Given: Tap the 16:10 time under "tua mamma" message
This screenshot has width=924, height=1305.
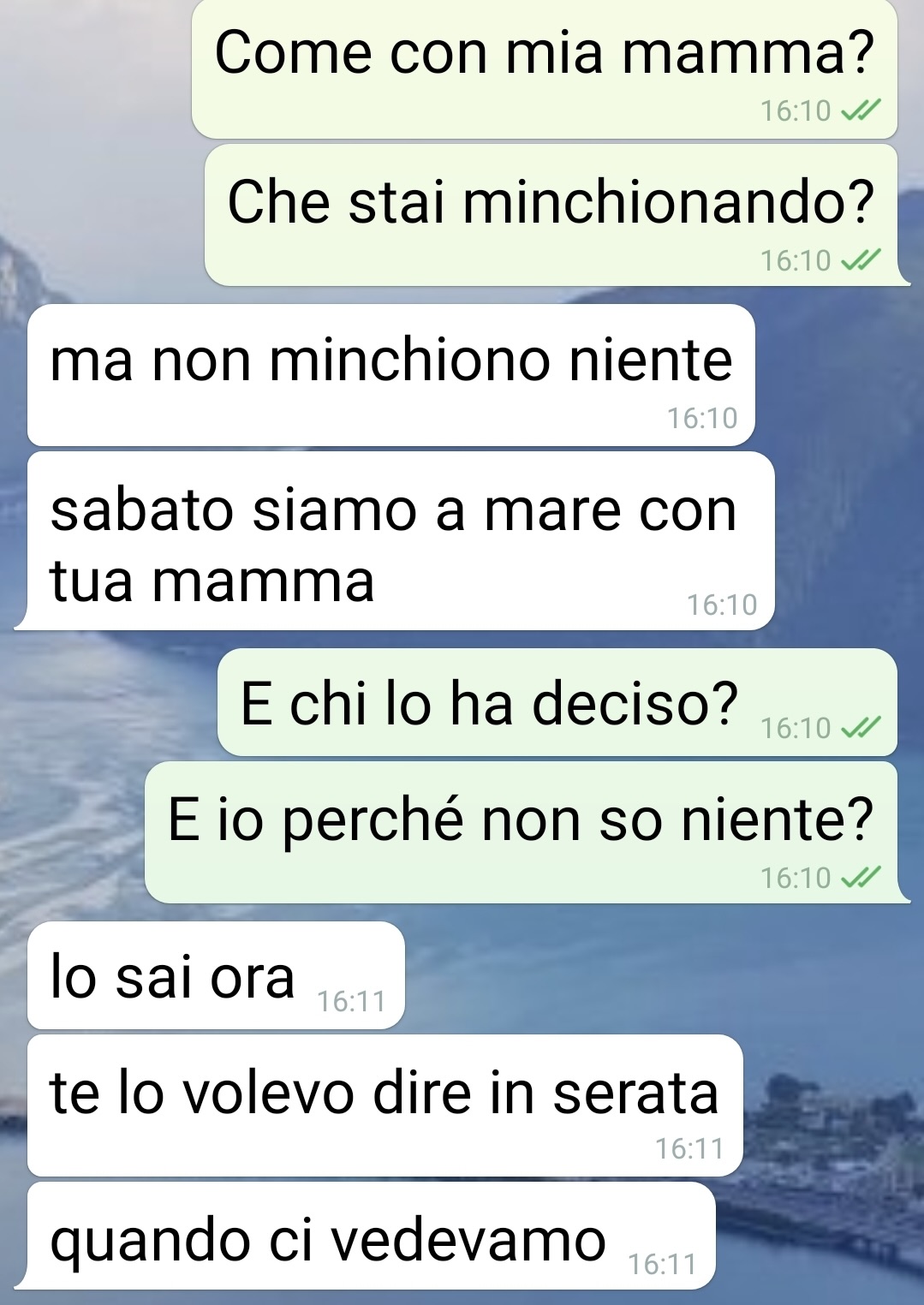Looking at the screenshot, I should (x=722, y=605).
